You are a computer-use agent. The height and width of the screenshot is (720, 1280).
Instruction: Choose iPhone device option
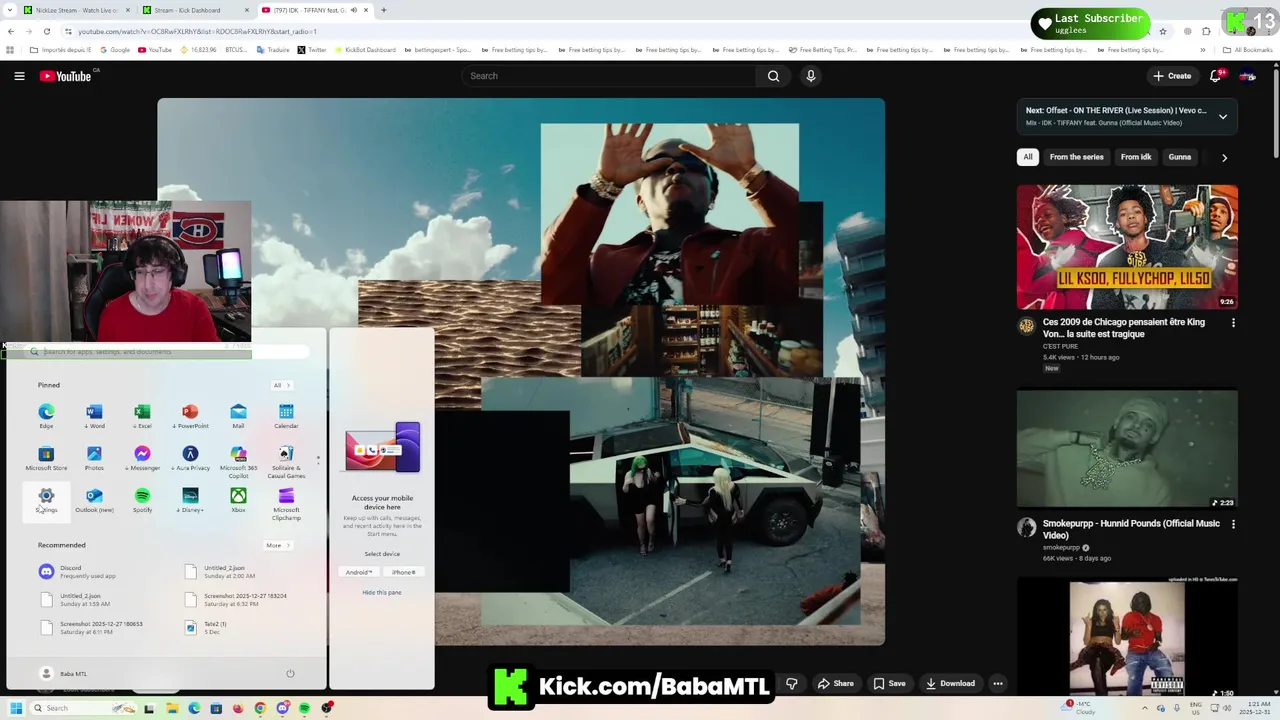[x=403, y=572]
